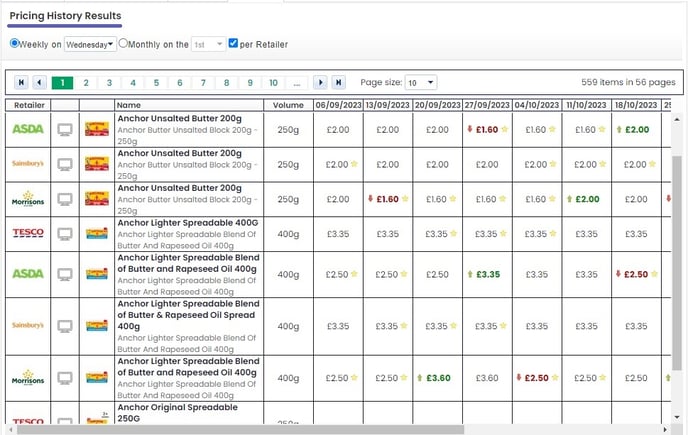Open ASDA Anchor Unsalted Butter product thumbnail
The width and height of the screenshot is (688, 435).
pyautogui.click(x=97, y=129)
